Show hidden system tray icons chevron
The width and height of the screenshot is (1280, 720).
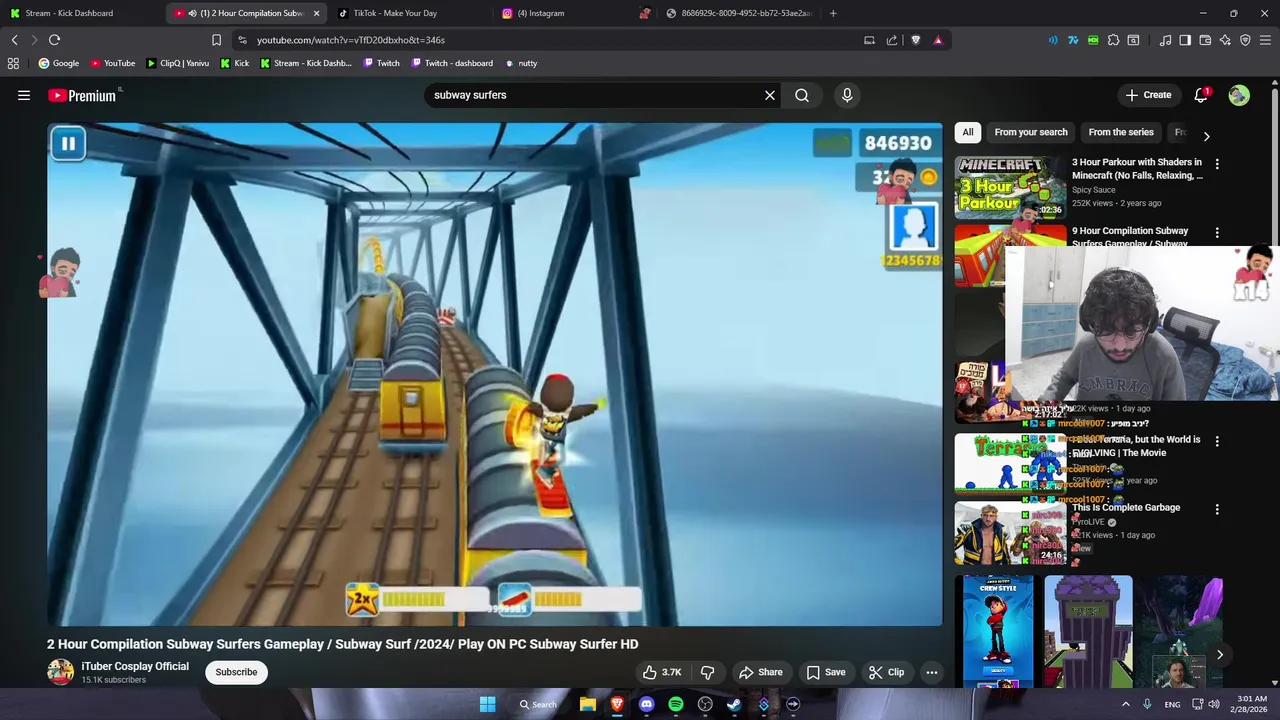[1125, 704]
